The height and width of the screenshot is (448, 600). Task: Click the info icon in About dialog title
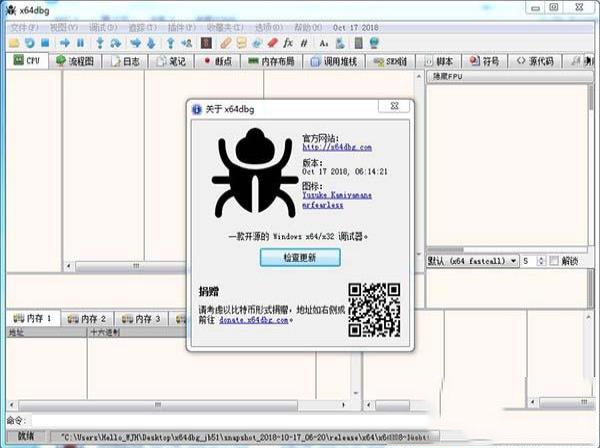click(197, 109)
